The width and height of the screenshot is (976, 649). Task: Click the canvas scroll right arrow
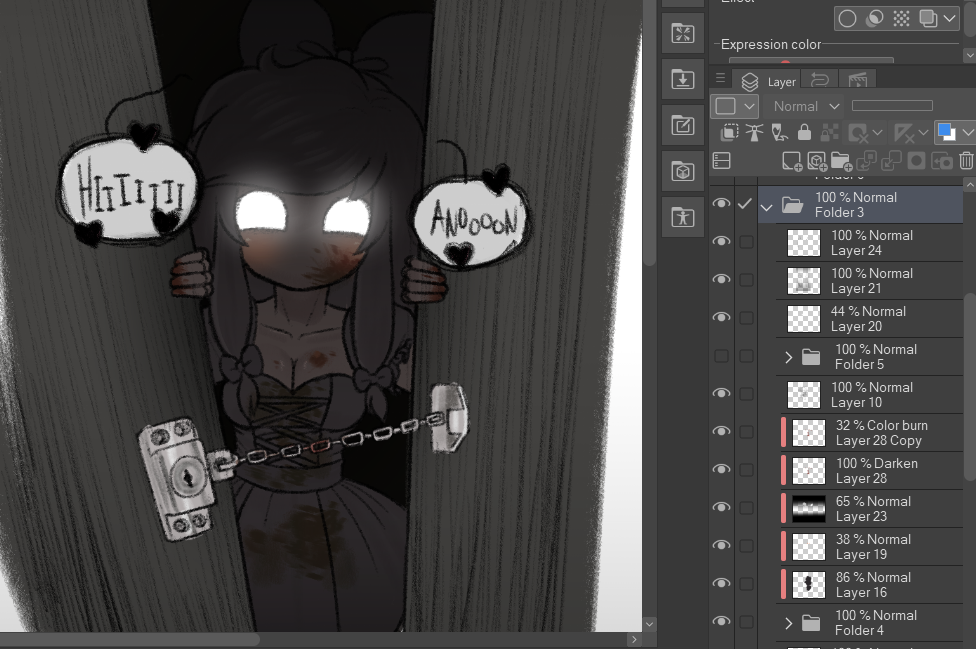click(x=634, y=639)
